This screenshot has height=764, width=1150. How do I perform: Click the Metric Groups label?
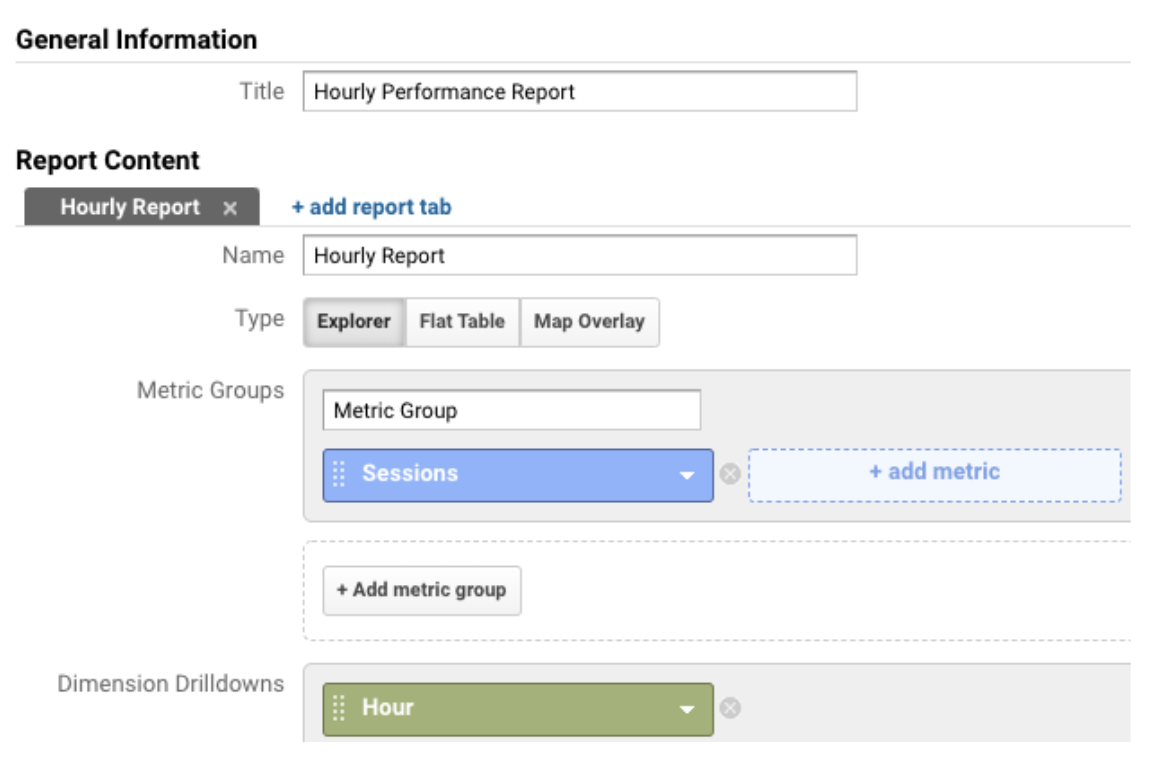point(210,390)
